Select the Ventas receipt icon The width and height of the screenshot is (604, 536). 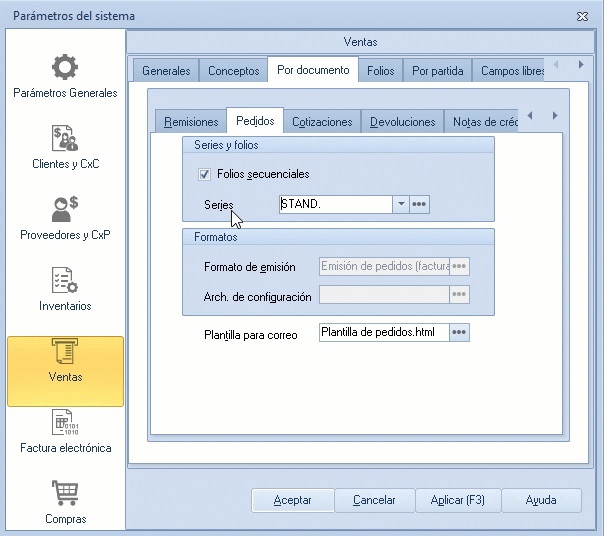coord(65,353)
